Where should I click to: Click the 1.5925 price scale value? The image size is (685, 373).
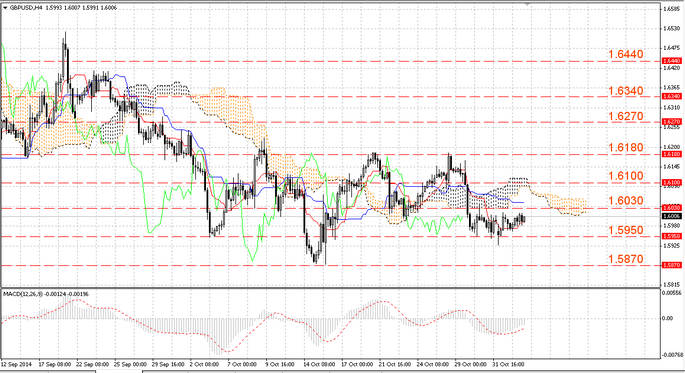pos(671,246)
